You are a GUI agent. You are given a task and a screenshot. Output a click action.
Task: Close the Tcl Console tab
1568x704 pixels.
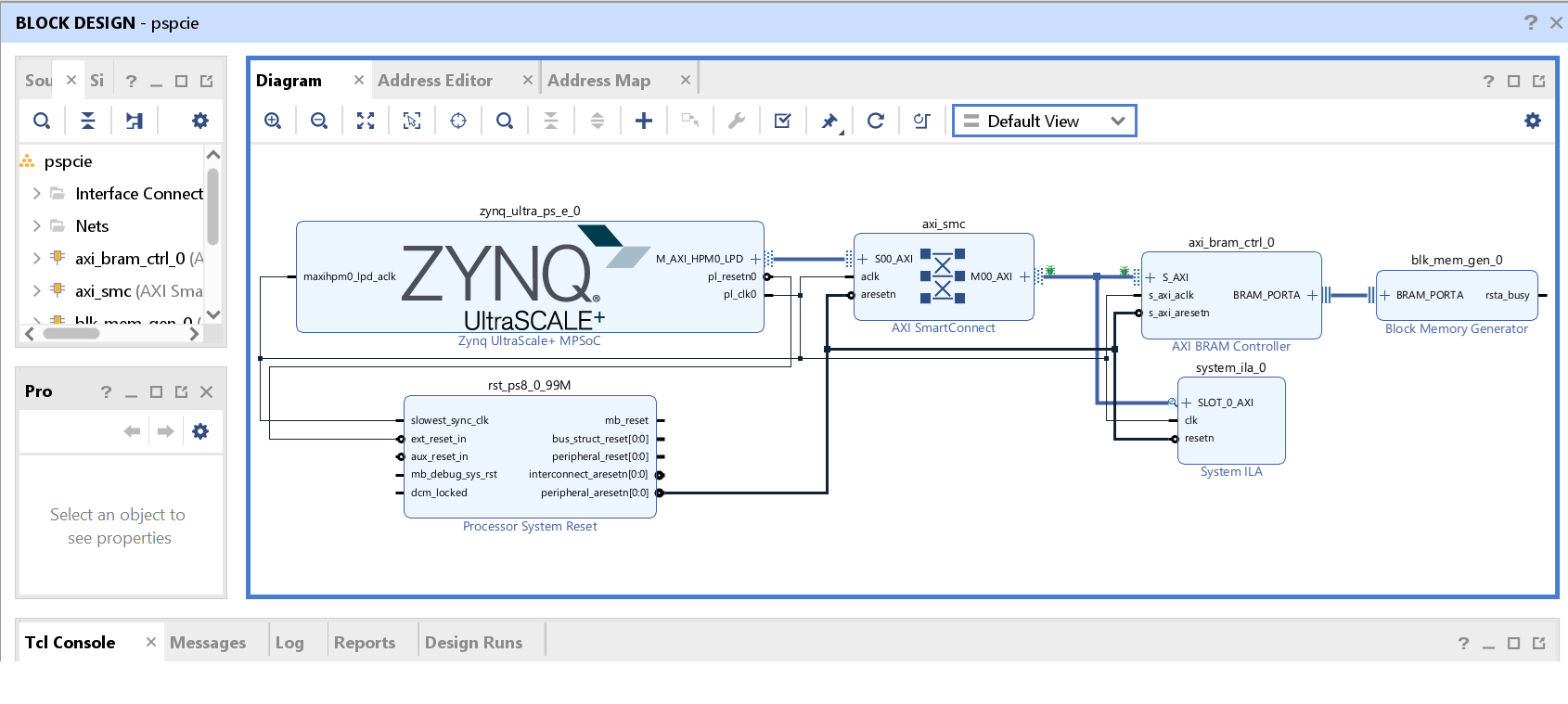(x=151, y=642)
